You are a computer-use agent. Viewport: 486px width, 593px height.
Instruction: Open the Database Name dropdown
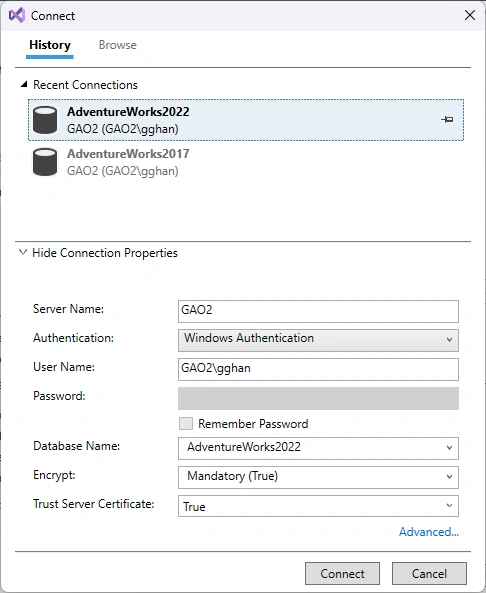[318, 449]
